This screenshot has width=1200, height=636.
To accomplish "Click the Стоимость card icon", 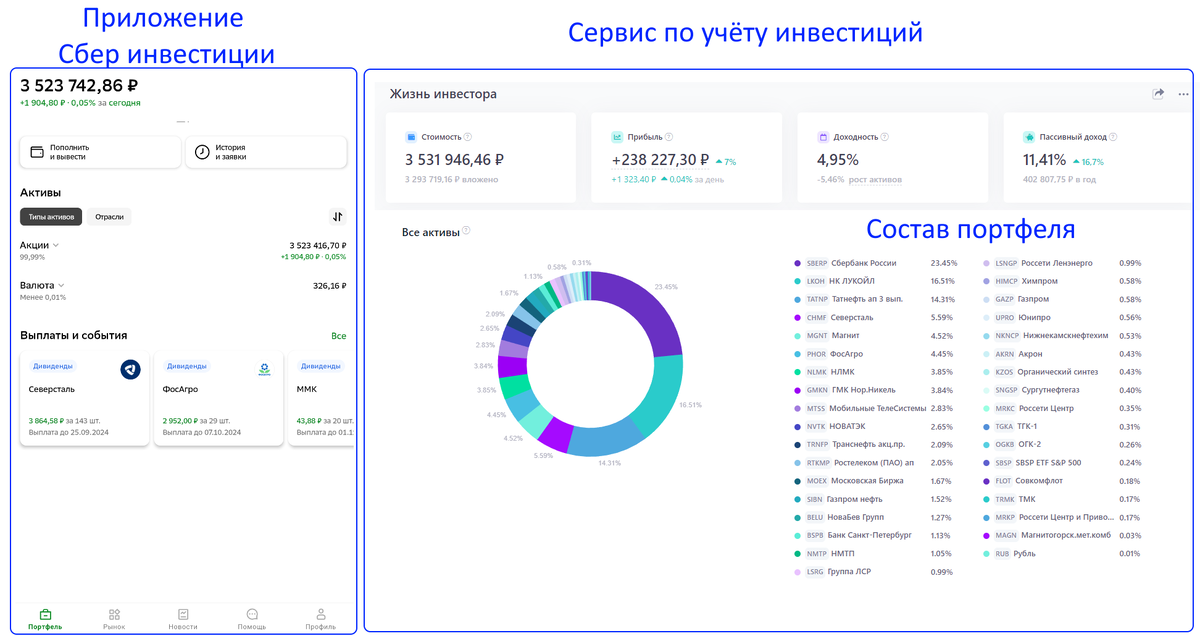I will [411, 137].
